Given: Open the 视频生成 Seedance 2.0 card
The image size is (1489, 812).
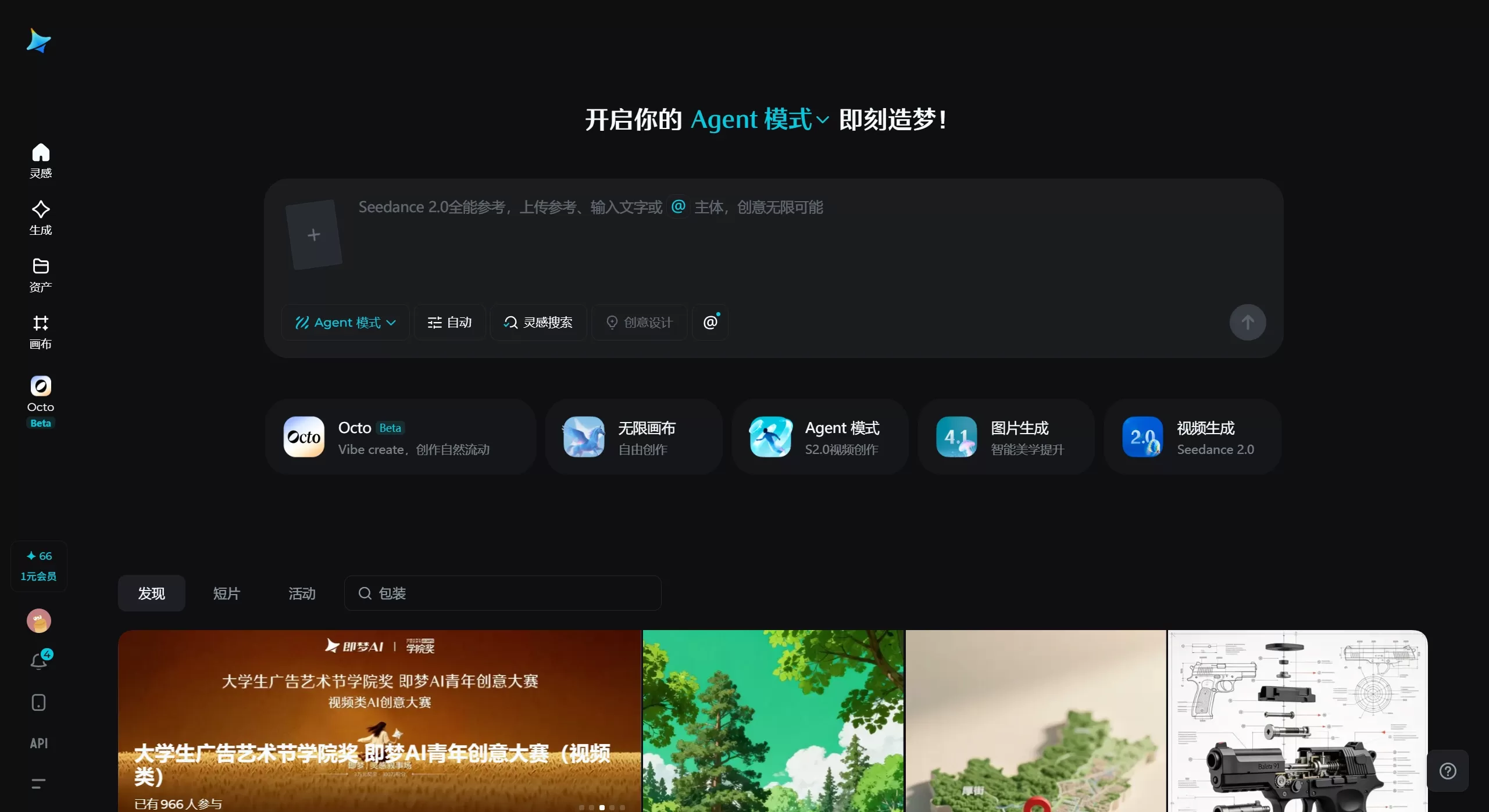Looking at the screenshot, I should click(1193, 437).
